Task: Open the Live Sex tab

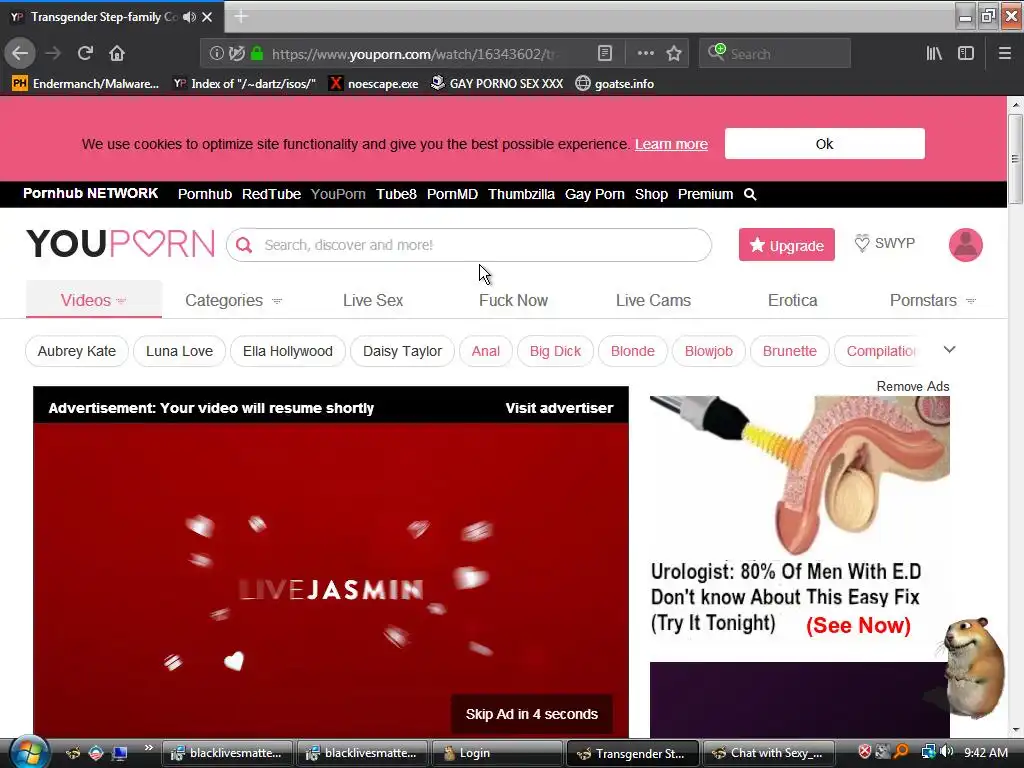Action: pos(373,300)
